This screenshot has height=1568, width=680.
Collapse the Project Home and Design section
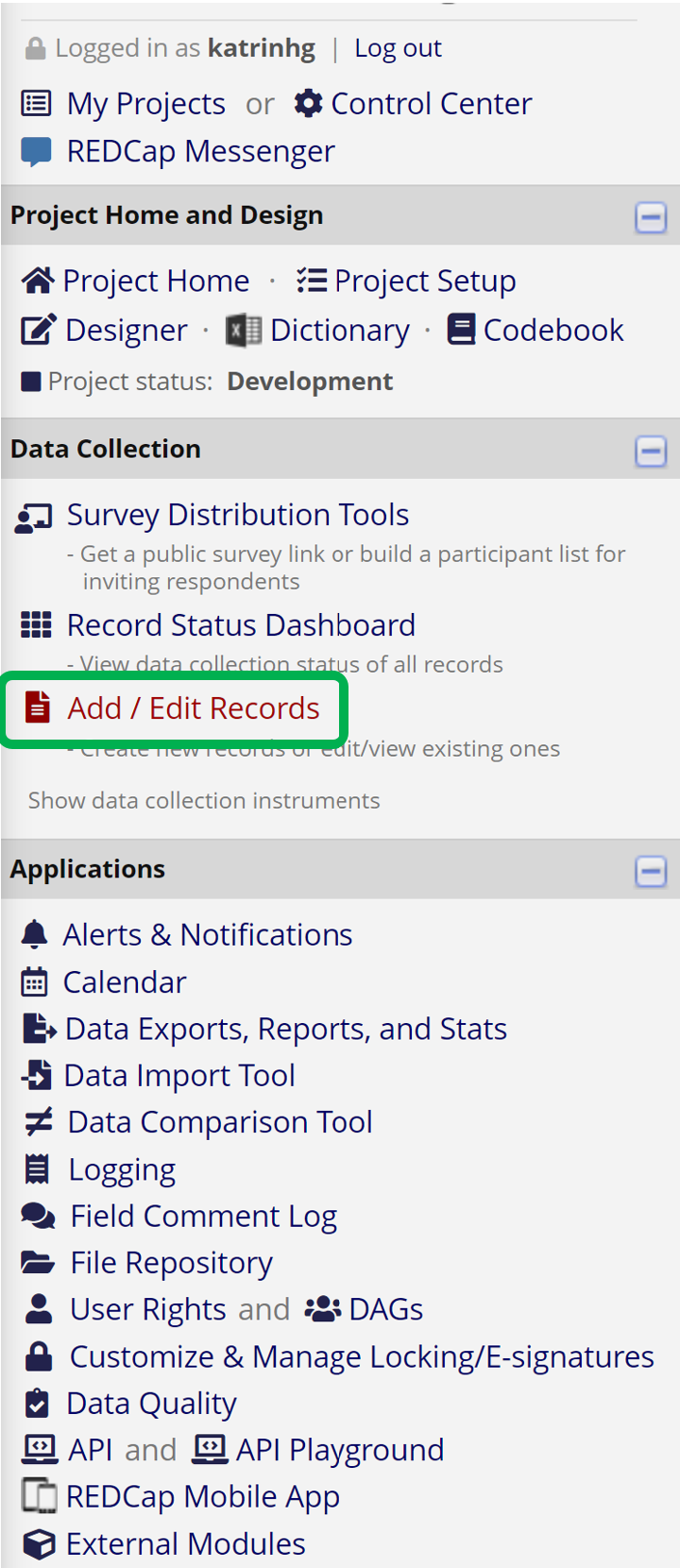click(x=651, y=217)
